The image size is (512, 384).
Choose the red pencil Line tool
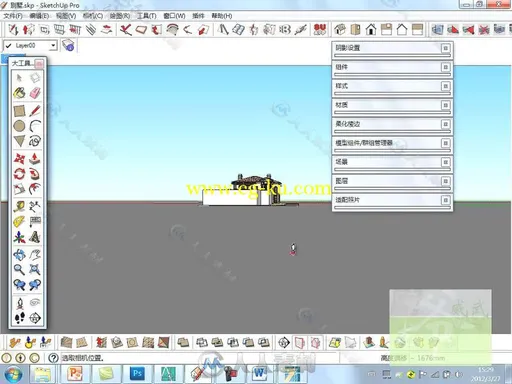point(35,111)
